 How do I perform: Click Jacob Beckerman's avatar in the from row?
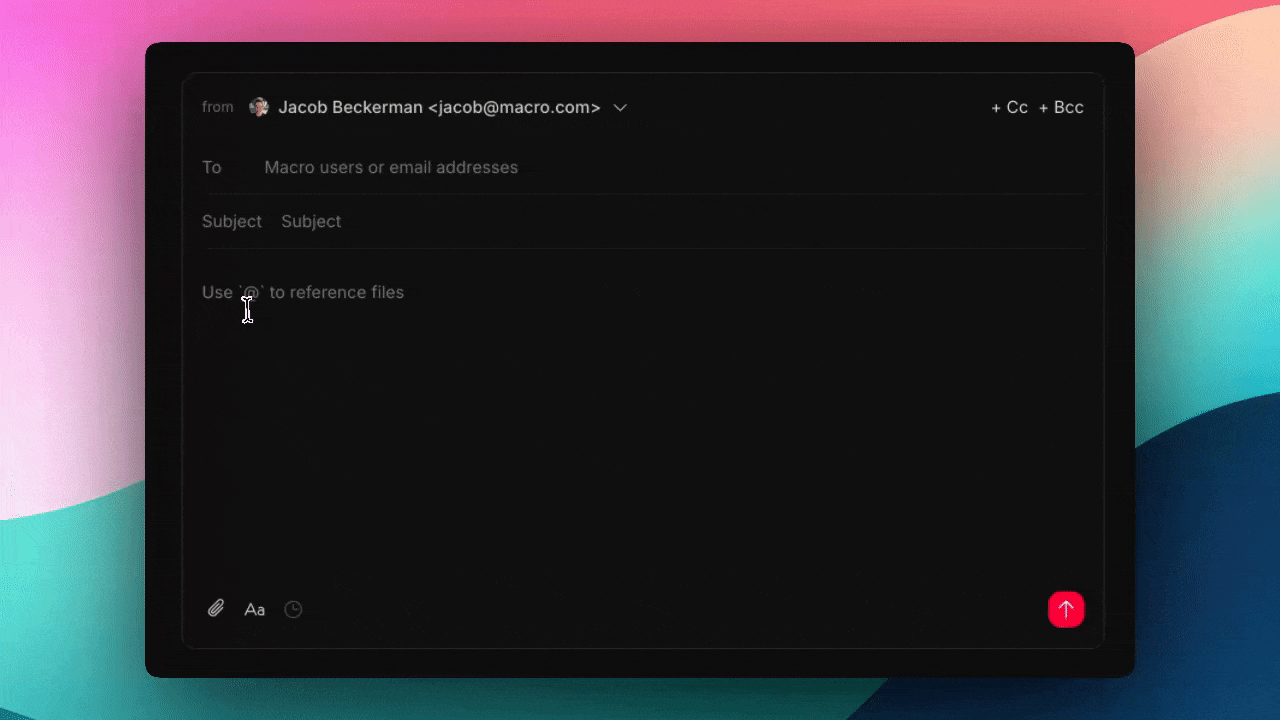(x=259, y=107)
